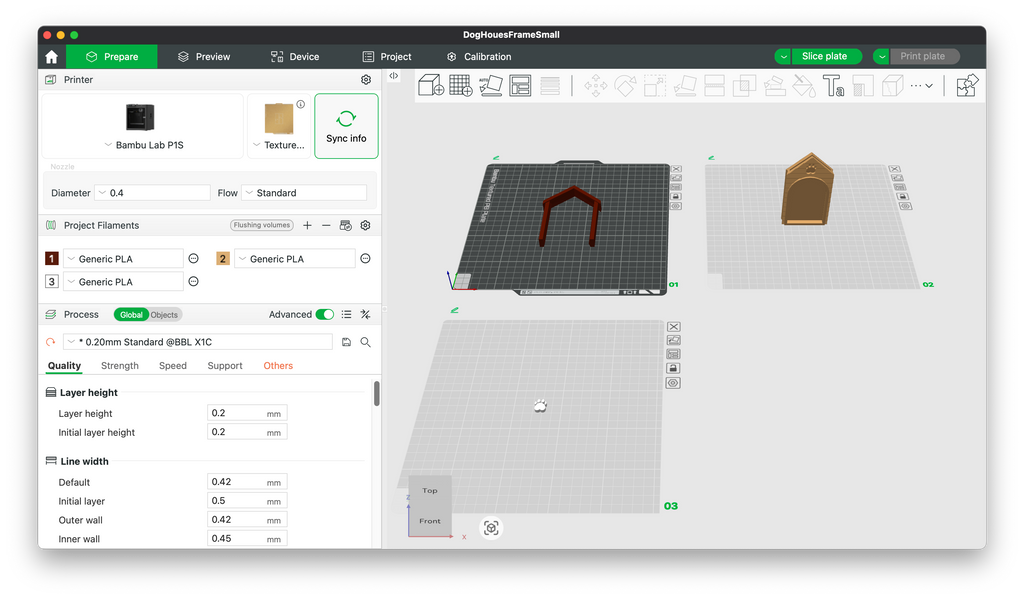1024x599 pixels.
Task: Click the Add plate grid icon
Action: coord(460,86)
